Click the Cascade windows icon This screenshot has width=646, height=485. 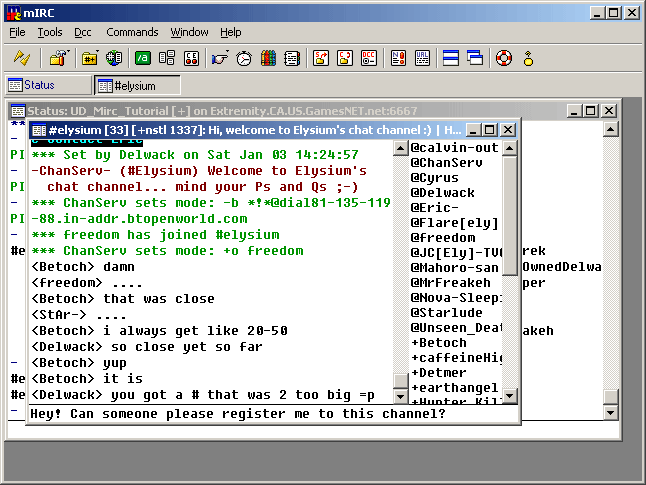(475, 58)
